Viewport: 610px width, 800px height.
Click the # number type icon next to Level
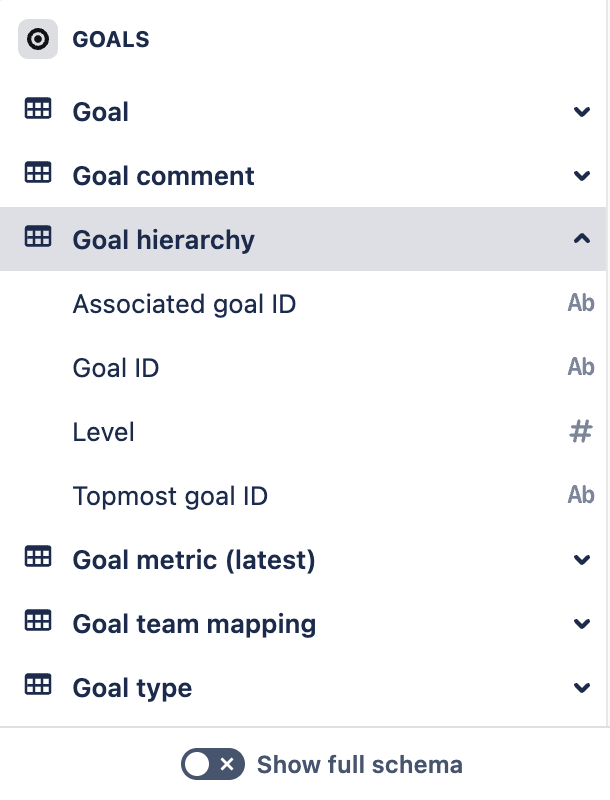coord(581,431)
